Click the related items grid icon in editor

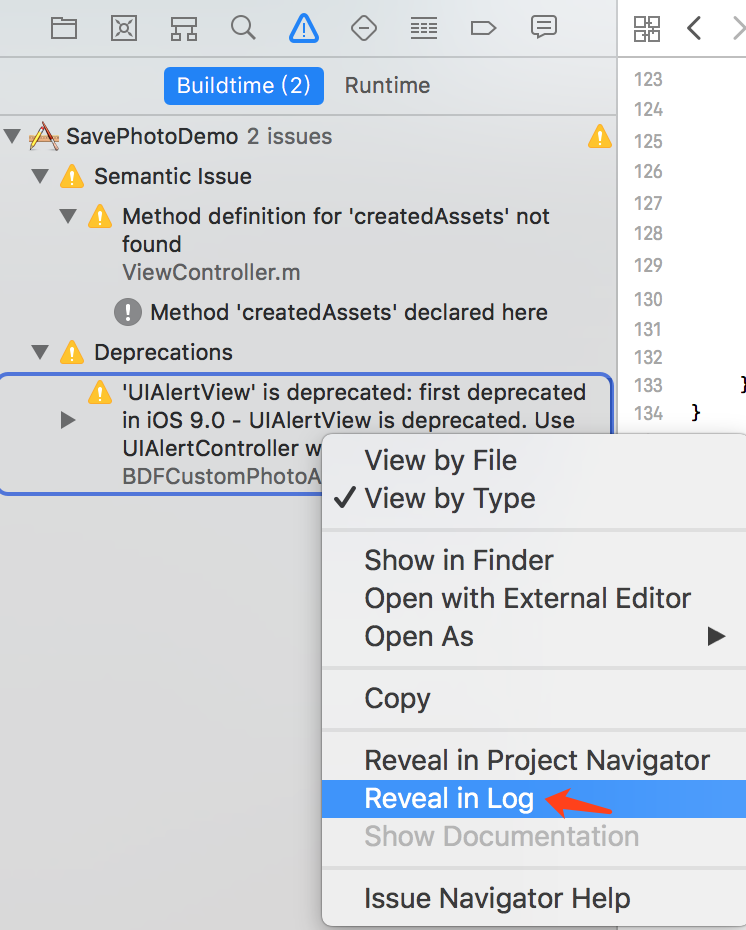tap(646, 28)
